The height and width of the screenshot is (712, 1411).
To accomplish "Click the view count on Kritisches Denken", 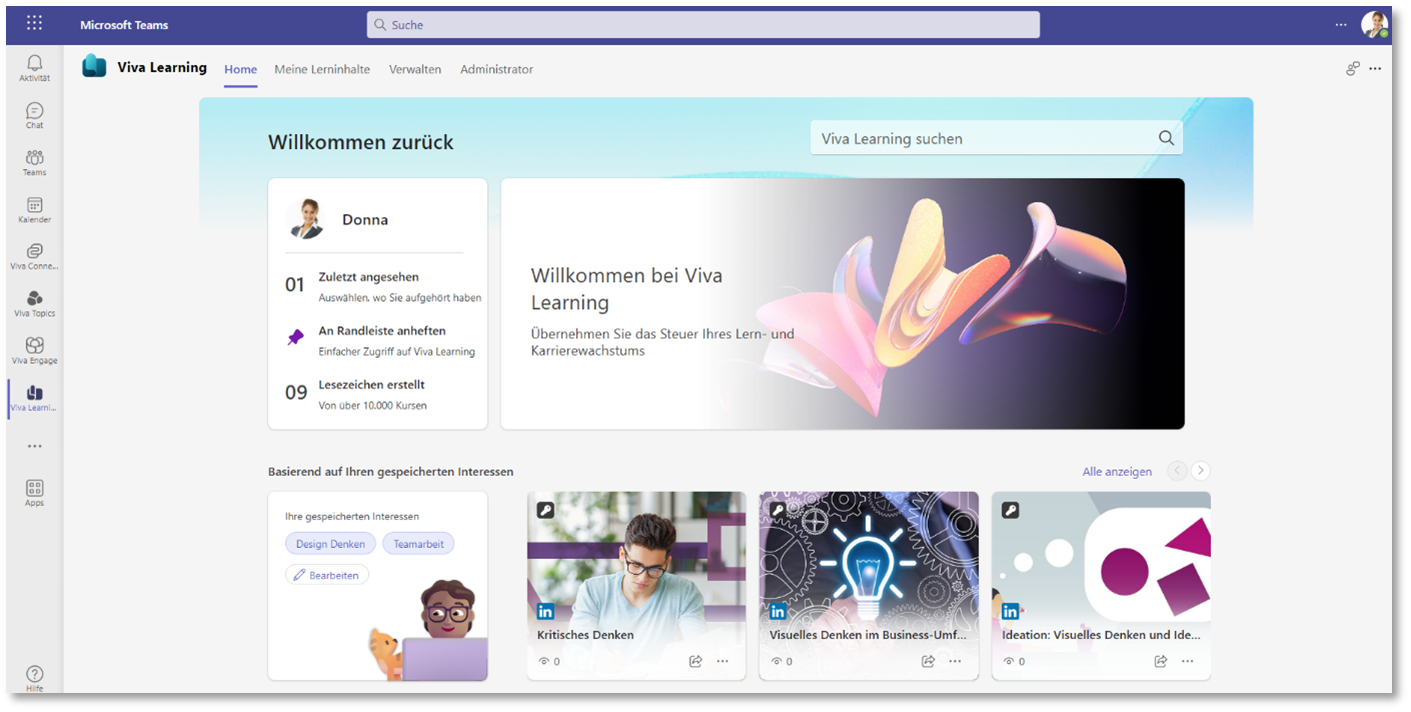I will click(549, 661).
